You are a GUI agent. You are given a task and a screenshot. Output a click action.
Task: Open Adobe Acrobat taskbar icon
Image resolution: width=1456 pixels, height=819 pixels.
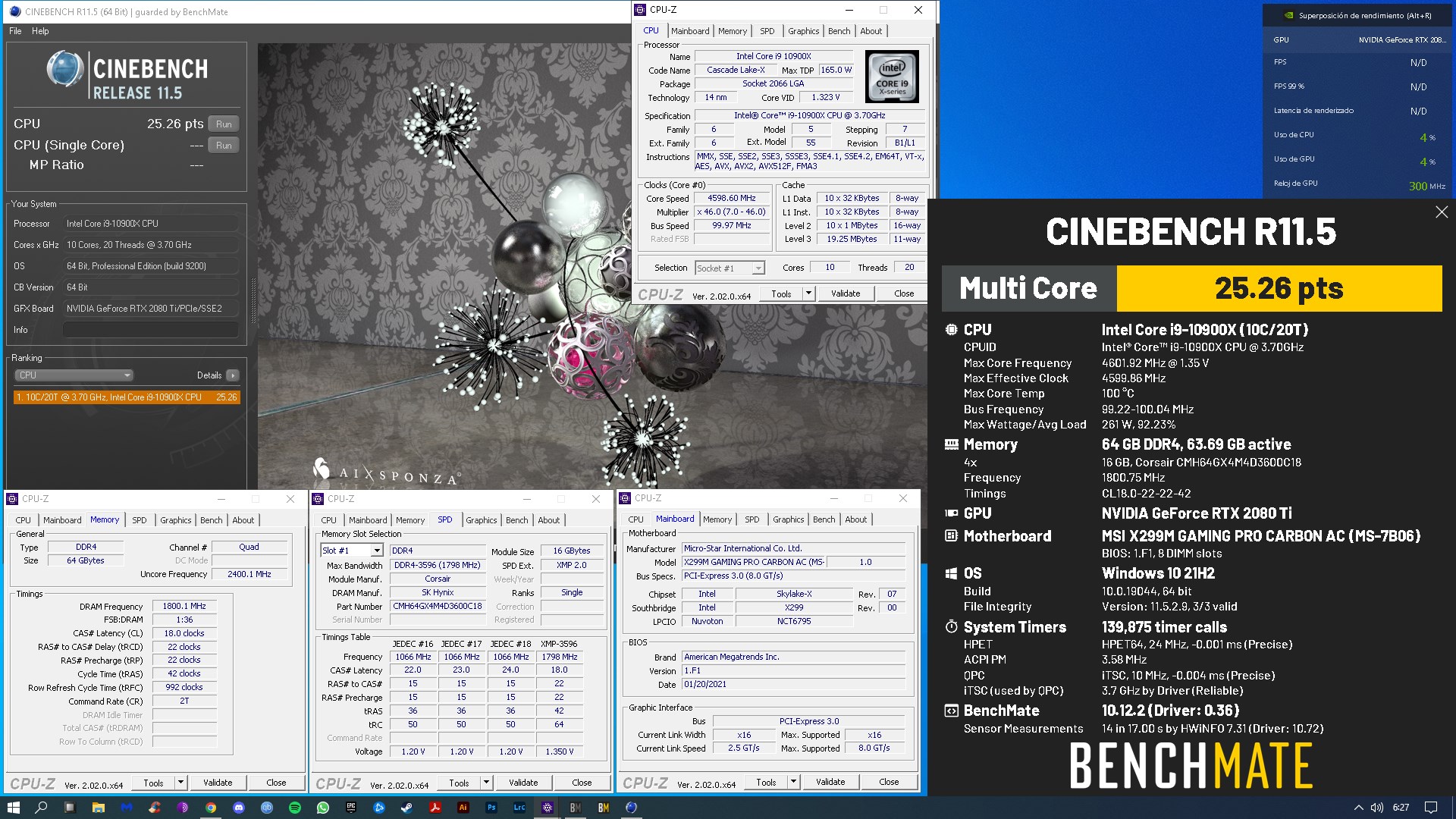pyautogui.click(x=435, y=808)
